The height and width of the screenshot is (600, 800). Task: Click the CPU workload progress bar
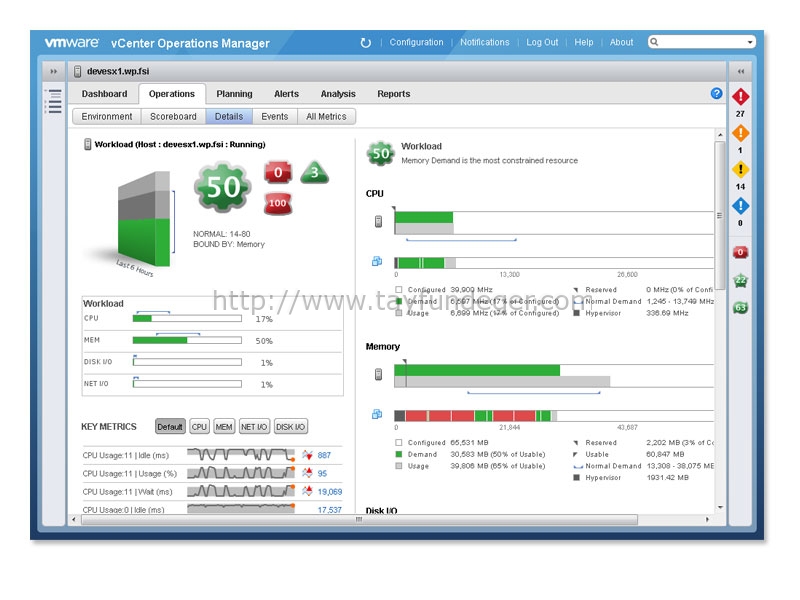point(187,318)
